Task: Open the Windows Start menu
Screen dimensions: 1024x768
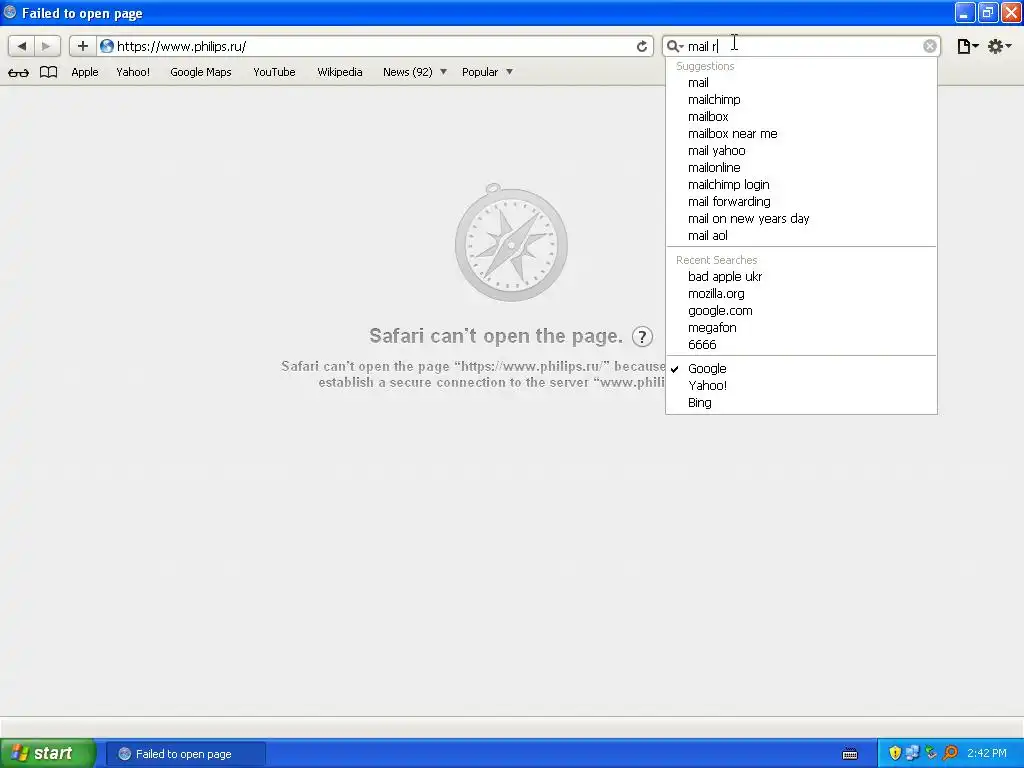Action: point(47,754)
